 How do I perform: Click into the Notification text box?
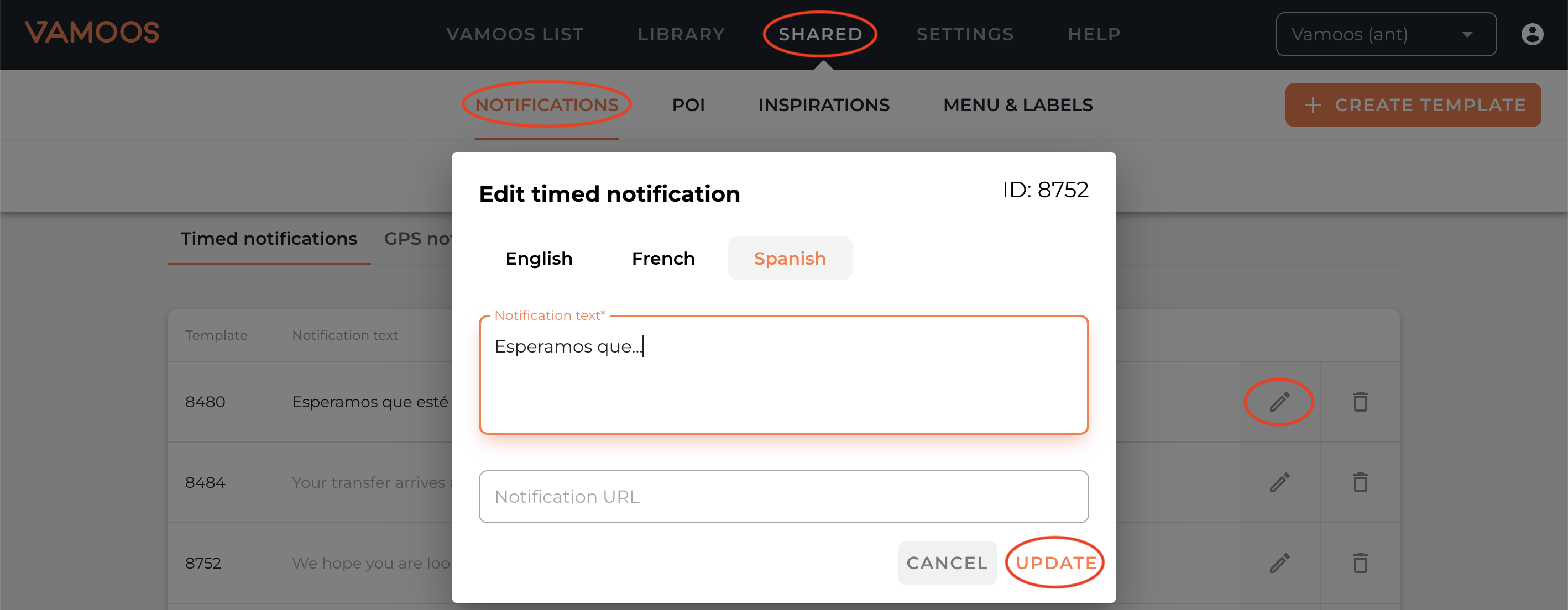(783, 383)
